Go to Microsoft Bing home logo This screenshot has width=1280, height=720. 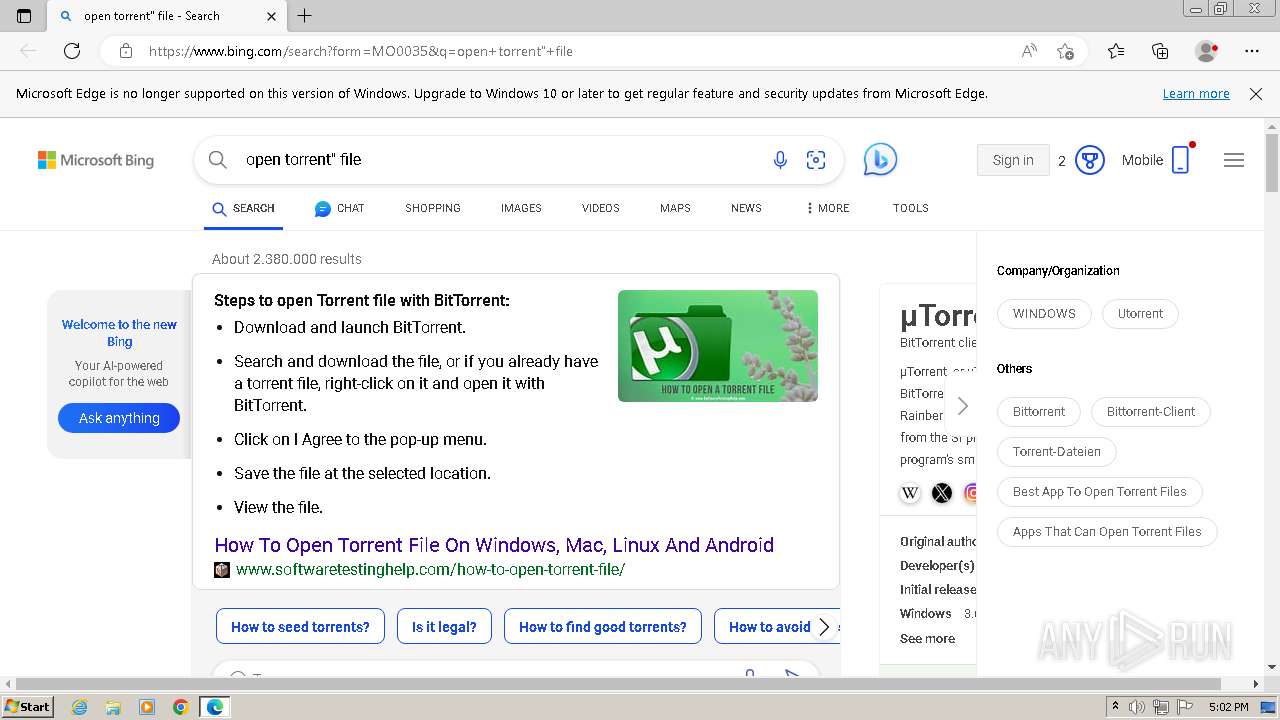(96, 160)
